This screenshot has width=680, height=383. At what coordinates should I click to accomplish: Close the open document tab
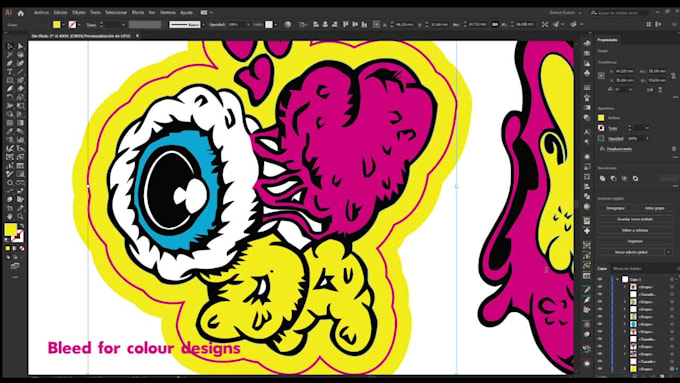click(x=137, y=36)
